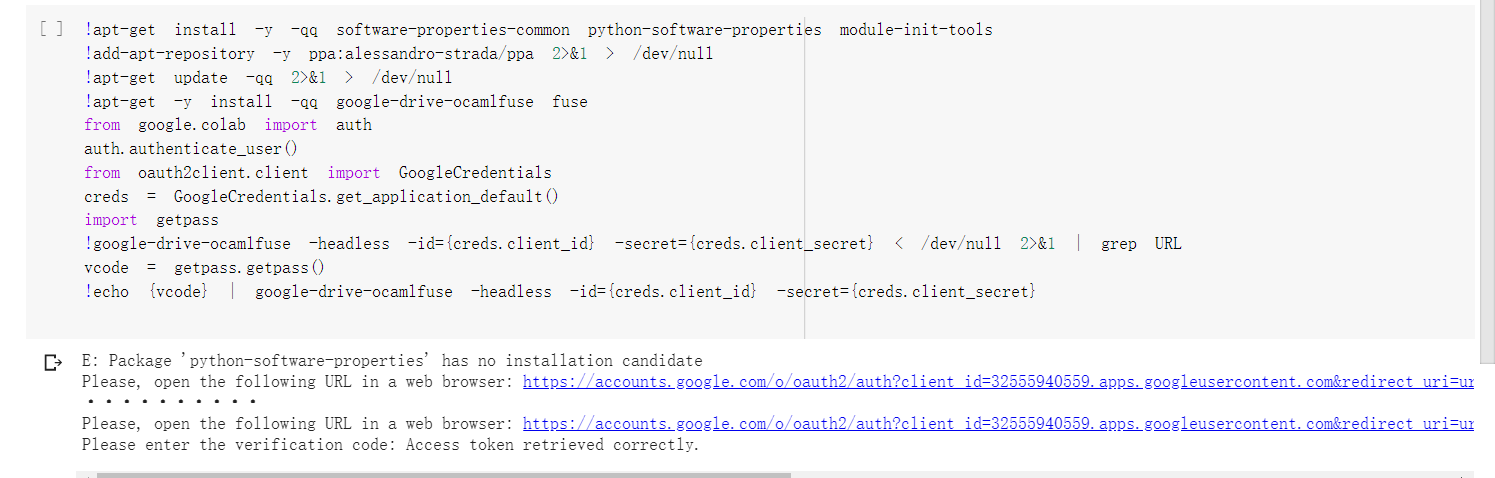Viewport: 1495px width, 478px height.
Task: Click the row of dots in output
Action: coord(171,402)
